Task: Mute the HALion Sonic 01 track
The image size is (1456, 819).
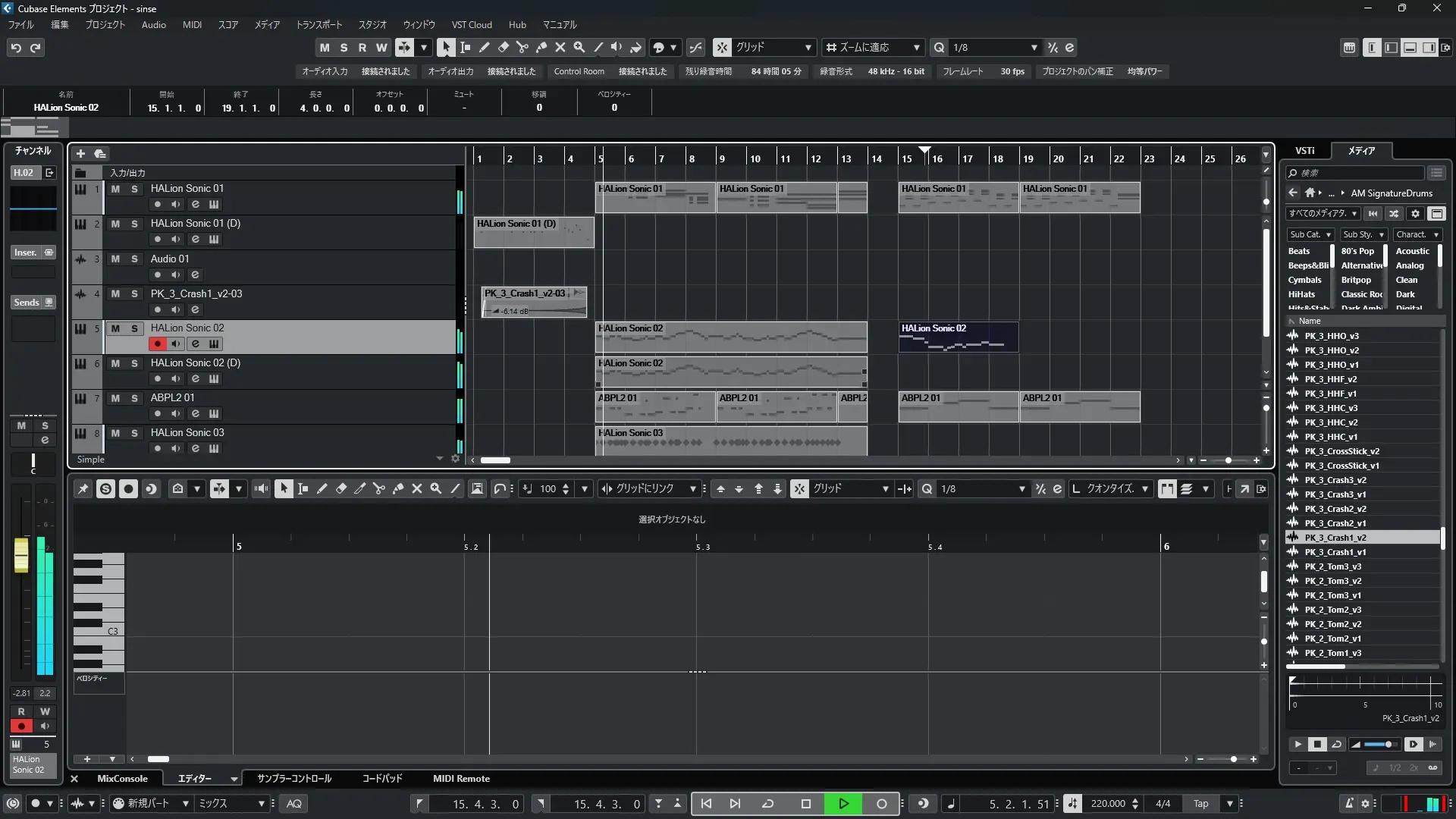Action: tap(115, 189)
